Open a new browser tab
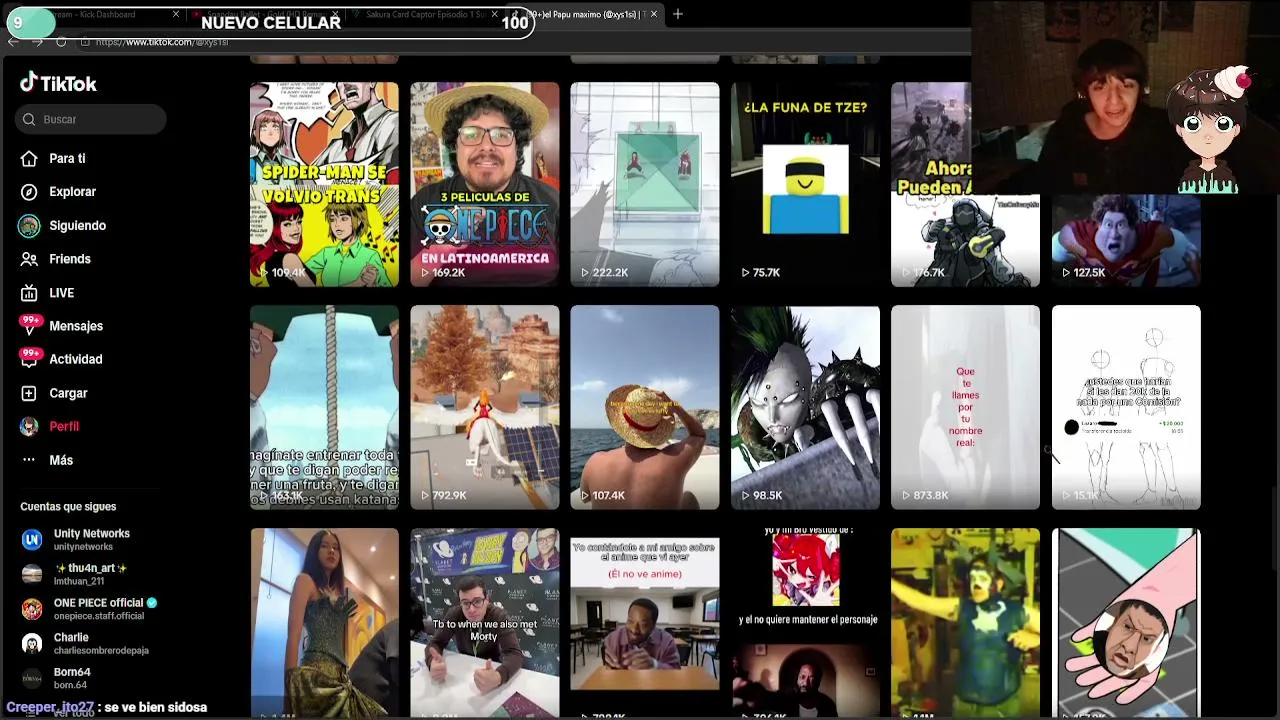The height and width of the screenshot is (720, 1280). 677,14
